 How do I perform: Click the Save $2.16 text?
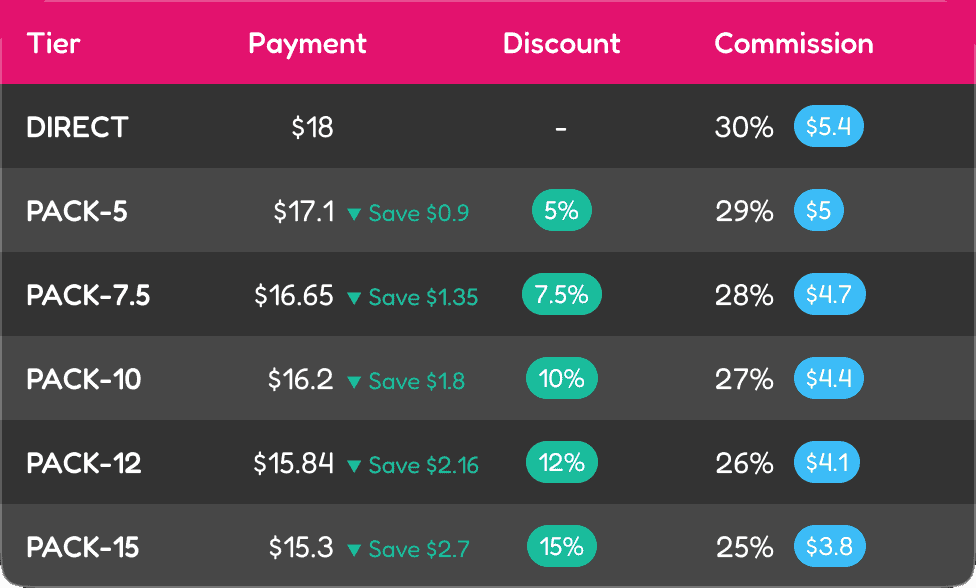point(423,465)
